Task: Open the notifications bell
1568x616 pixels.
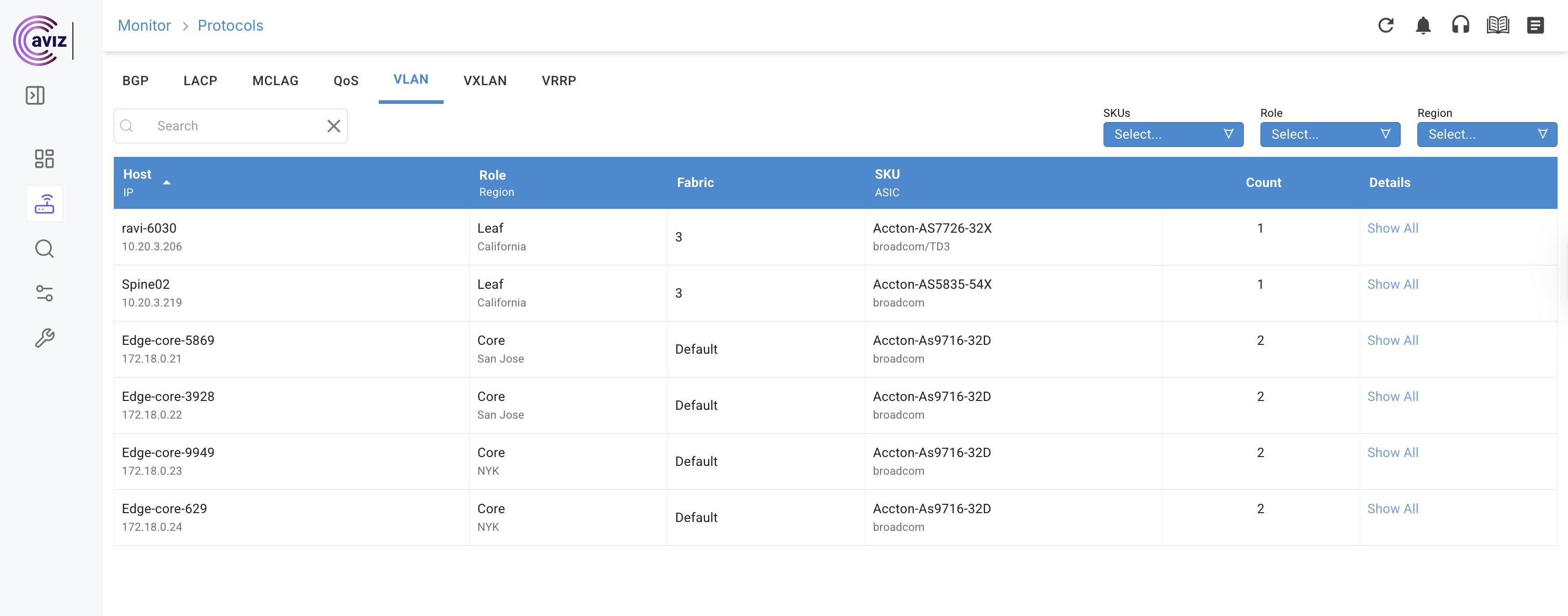Action: [x=1423, y=25]
